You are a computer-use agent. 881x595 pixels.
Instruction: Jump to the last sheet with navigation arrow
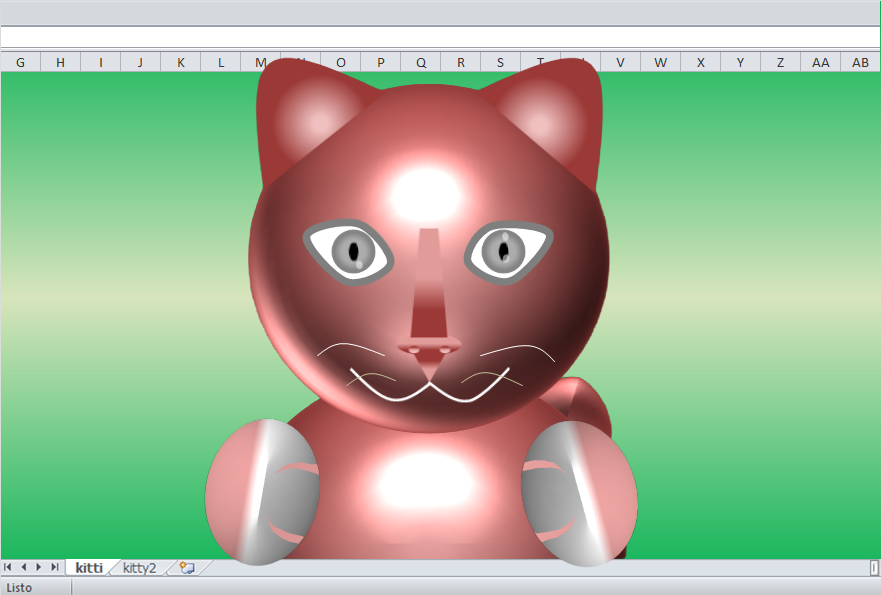tap(55, 567)
